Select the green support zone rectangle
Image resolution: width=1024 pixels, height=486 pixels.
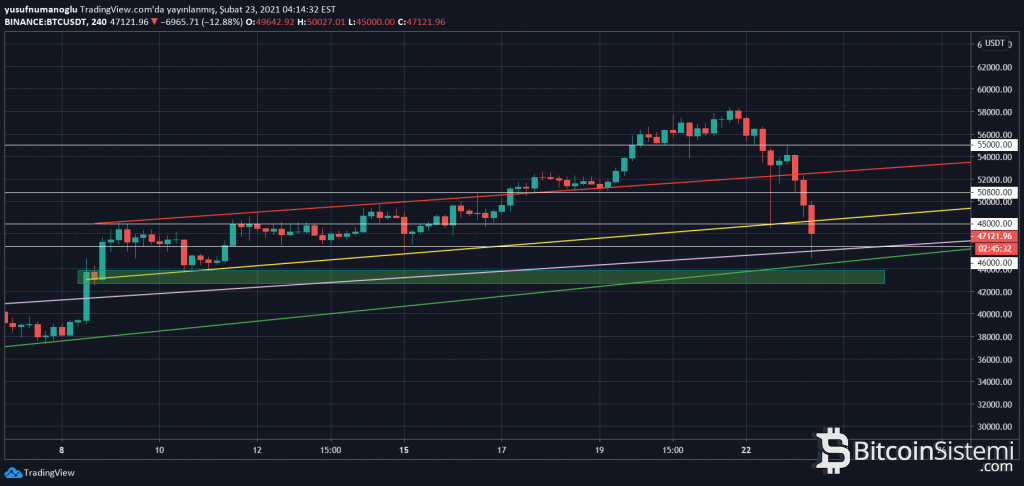481,277
